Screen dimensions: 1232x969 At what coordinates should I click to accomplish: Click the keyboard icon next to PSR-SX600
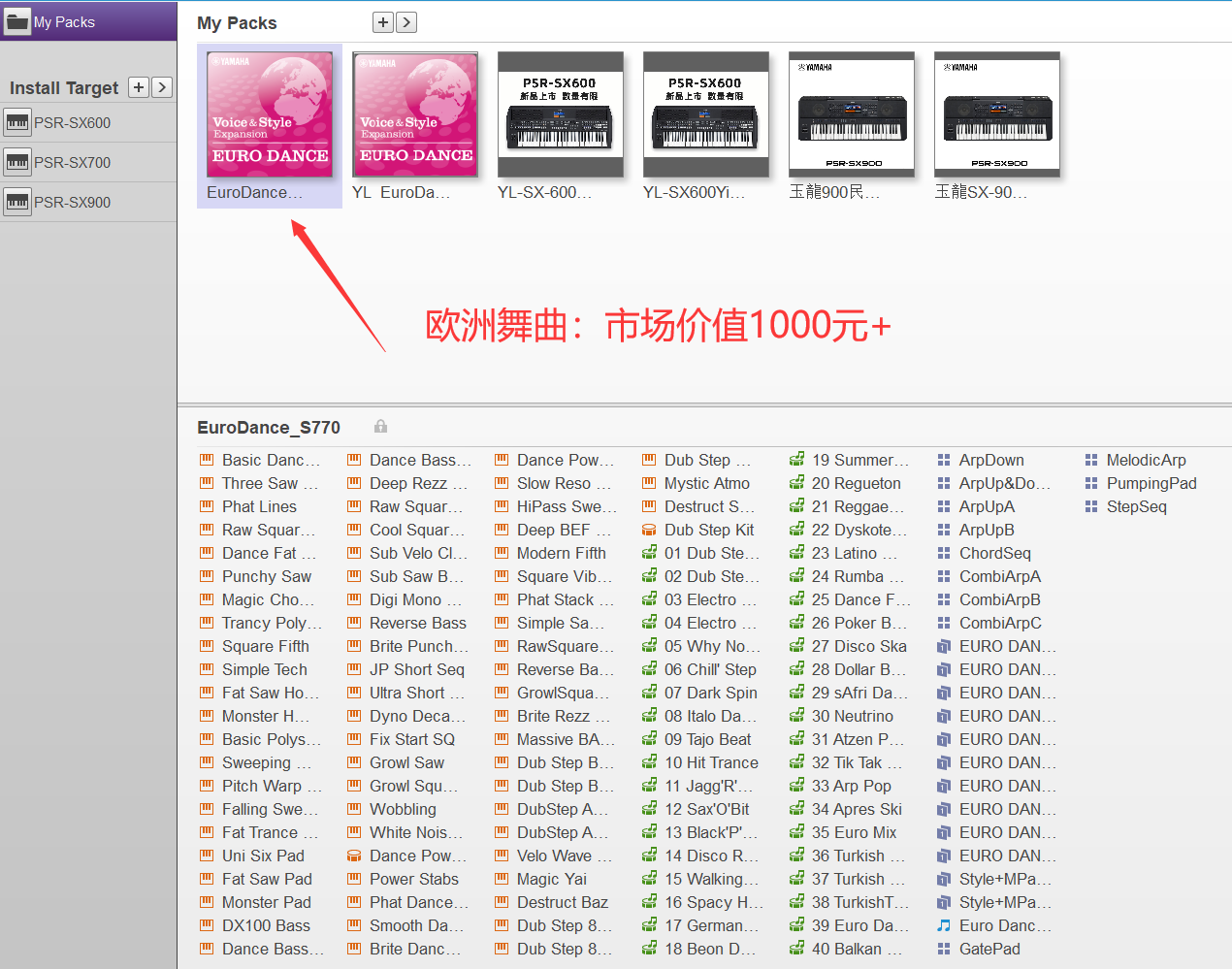coord(17,123)
